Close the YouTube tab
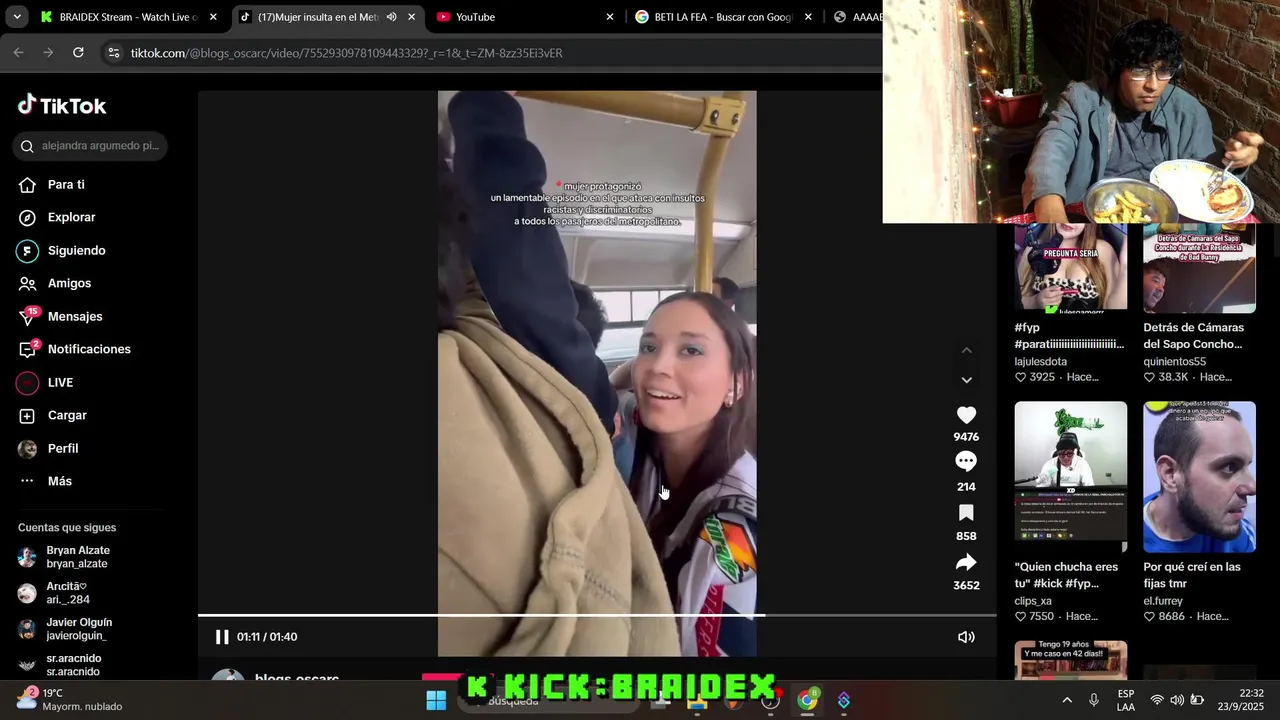Image resolution: width=1280 pixels, height=720 pixels. 610,17
